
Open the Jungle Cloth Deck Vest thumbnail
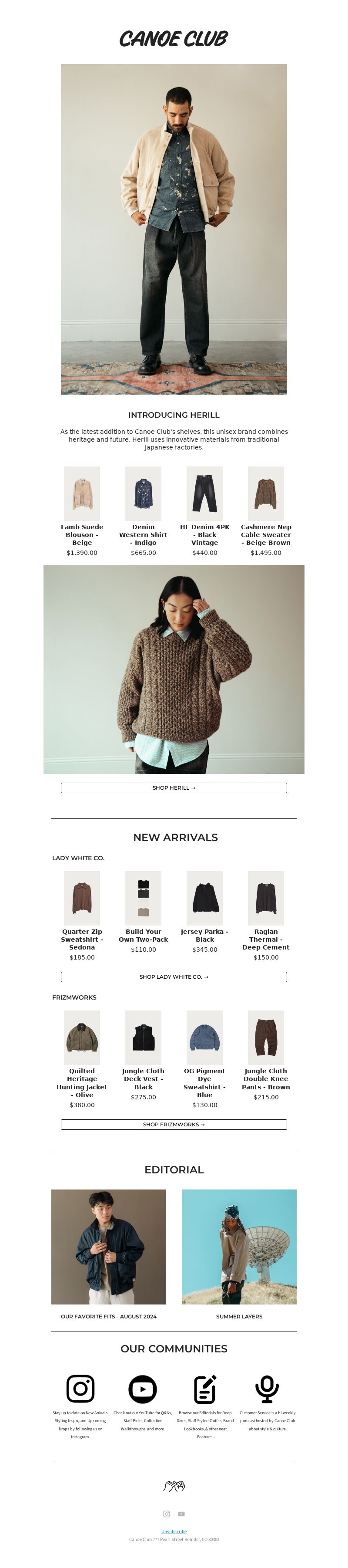click(x=144, y=1037)
